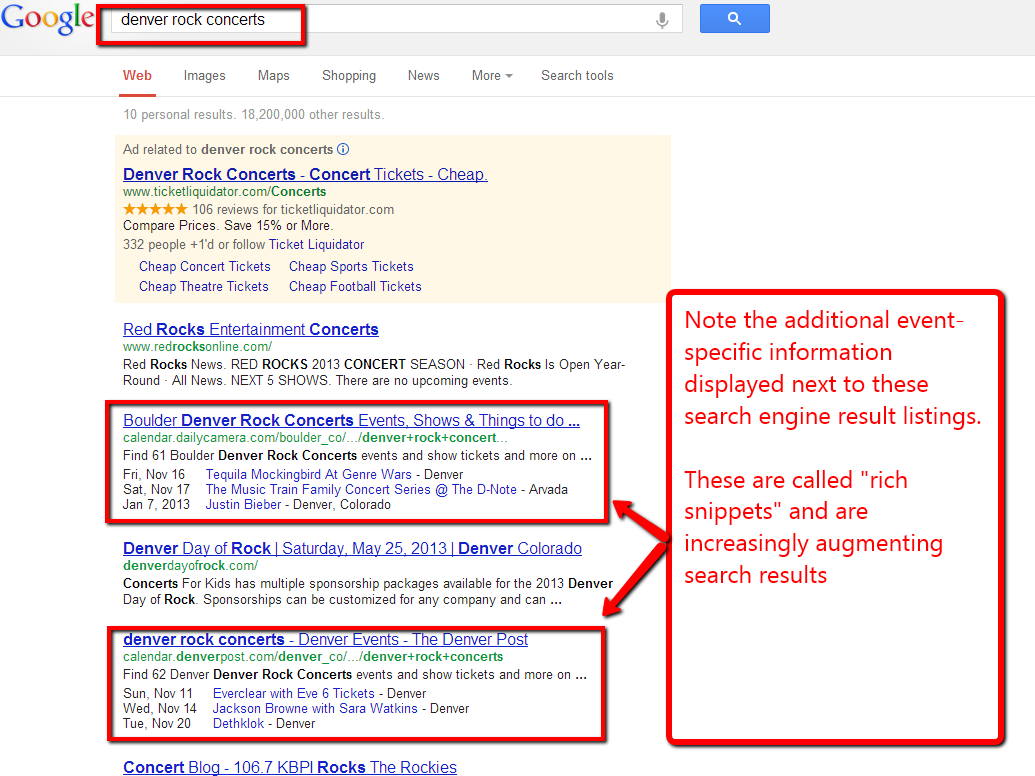
Task: Click the microphone voice search icon
Action: (x=662, y=20)
